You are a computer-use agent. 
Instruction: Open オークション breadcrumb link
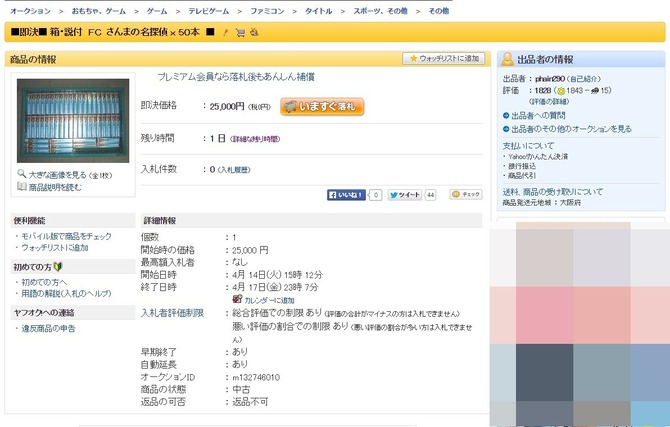point(30,11)
